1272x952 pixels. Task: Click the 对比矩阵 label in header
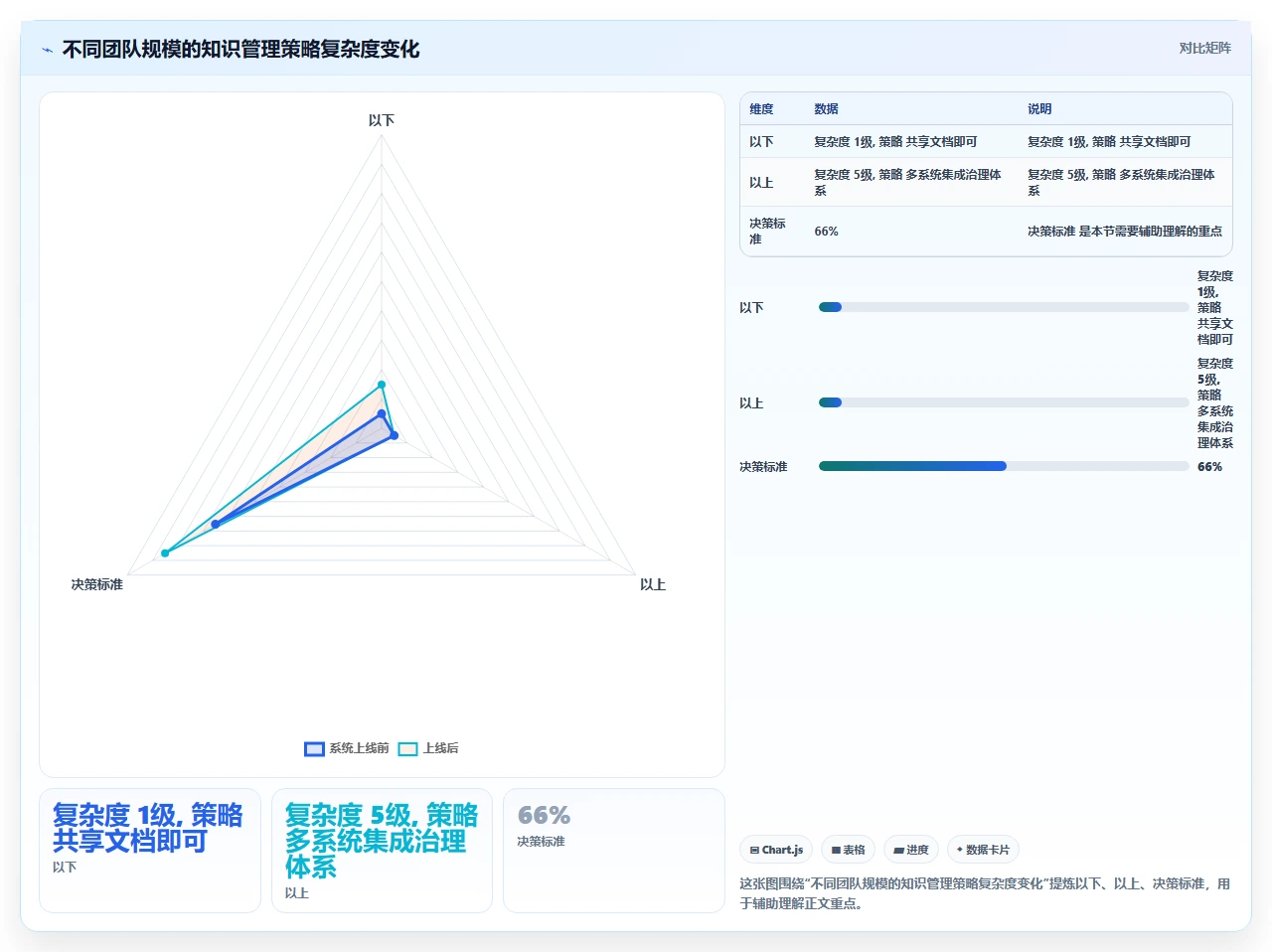point(1204,48)
